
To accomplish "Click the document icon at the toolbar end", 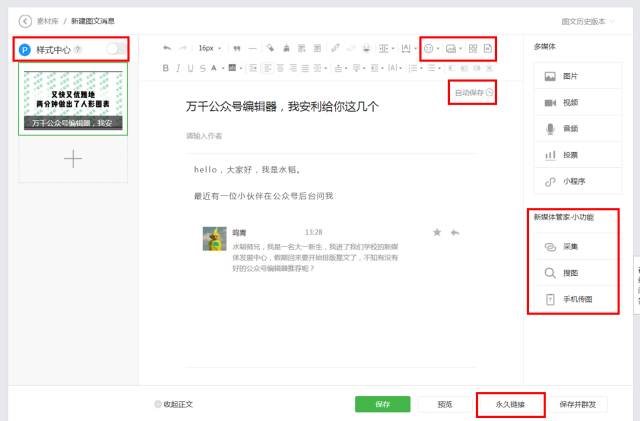I will (488, 49).
